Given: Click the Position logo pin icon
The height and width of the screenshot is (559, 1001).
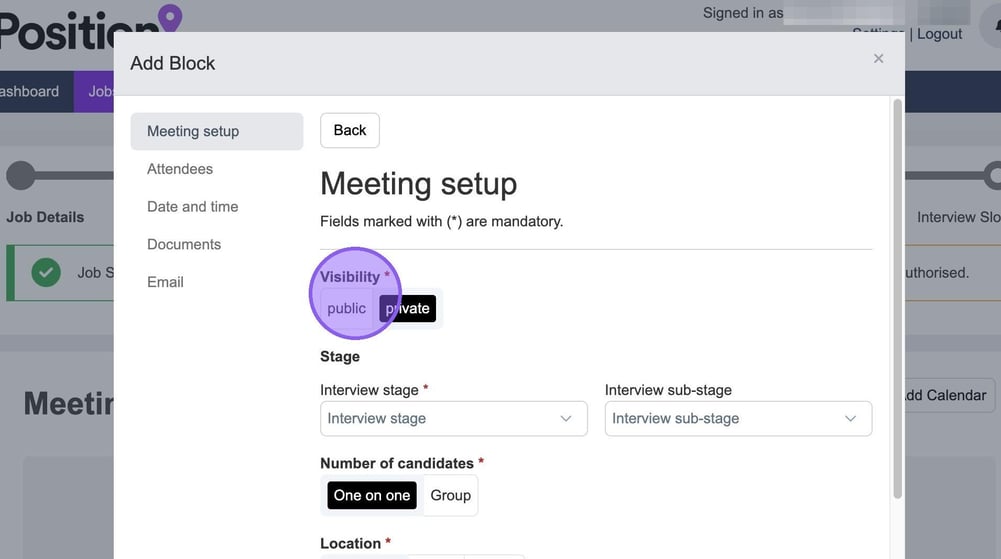Looking at the screenshot, I should coord(171,17).
